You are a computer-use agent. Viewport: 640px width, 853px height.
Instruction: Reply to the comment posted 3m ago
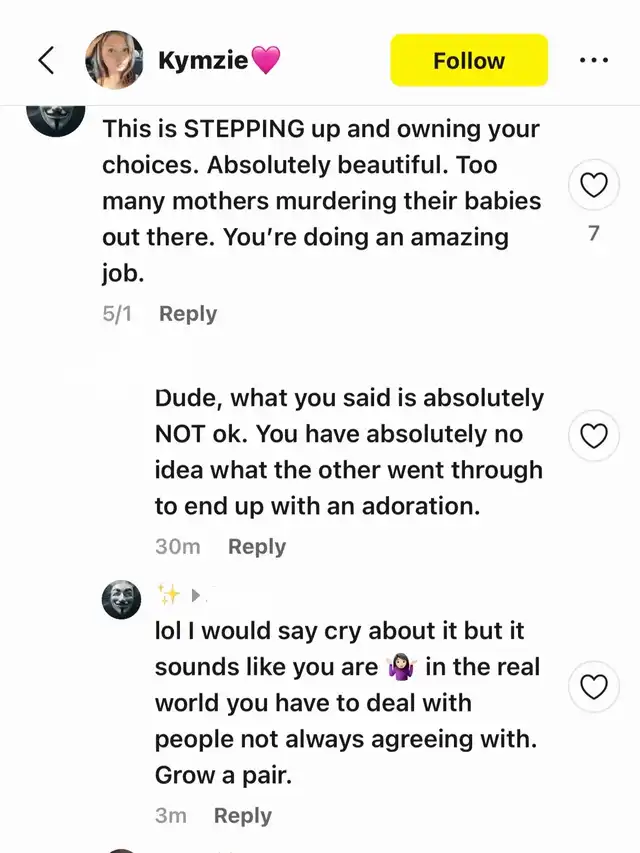[243, 815]
